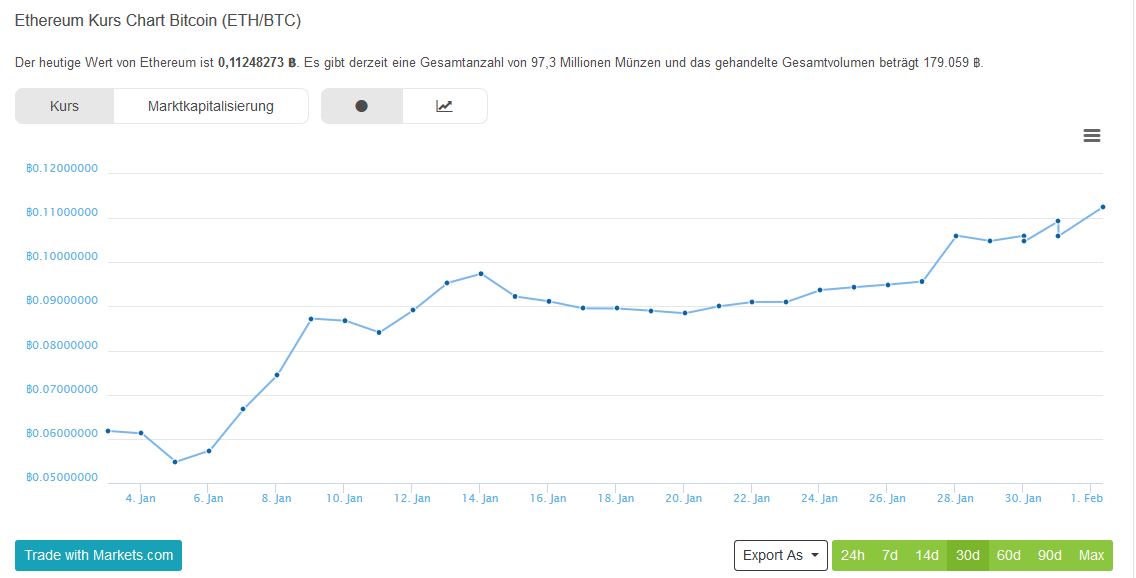This screenshot has height=578, width=1136.
Task: Toggle the 30d time range
Action: (x=967, y=555)
